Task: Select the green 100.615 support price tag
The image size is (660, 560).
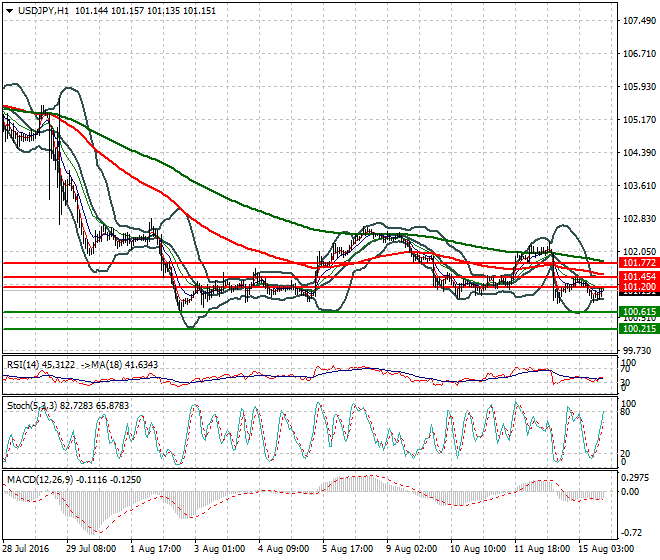Action: 636,313
